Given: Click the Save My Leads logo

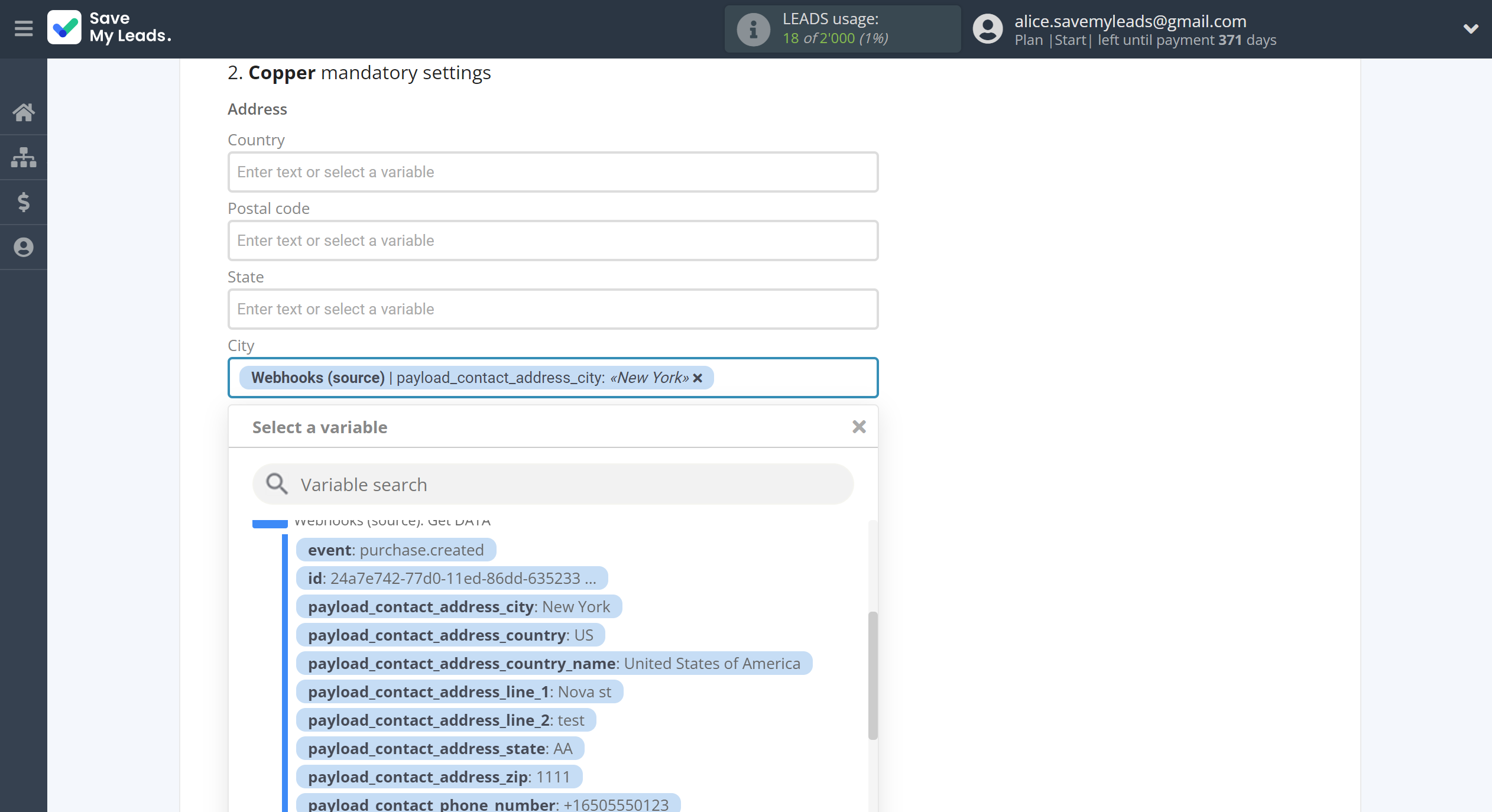Looking at the screenshot, I should click(110, 28).
